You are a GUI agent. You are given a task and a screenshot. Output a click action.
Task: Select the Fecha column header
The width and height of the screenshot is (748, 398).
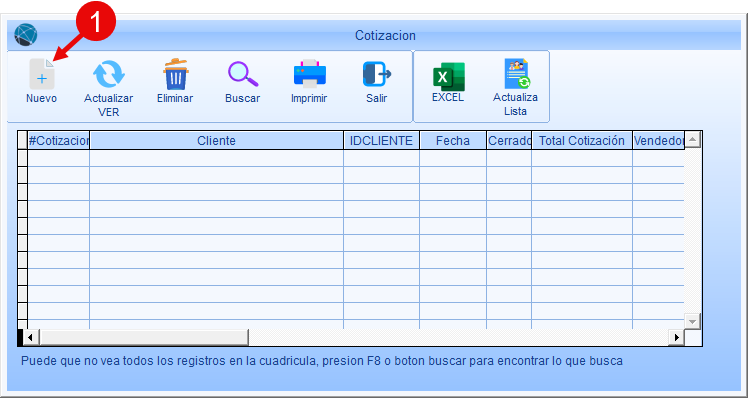click(453, 140)
